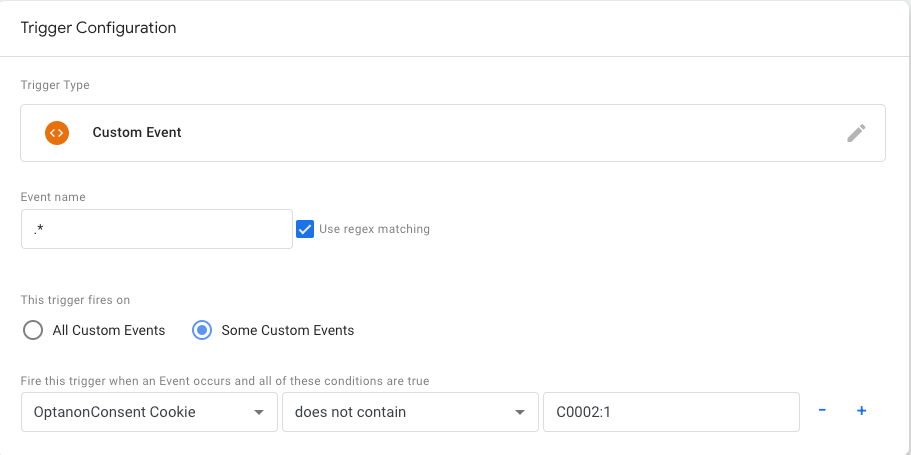Select the All Custom Events radio button
The height and width of the screenshot is (455, 911).
[x=33, y=330]
